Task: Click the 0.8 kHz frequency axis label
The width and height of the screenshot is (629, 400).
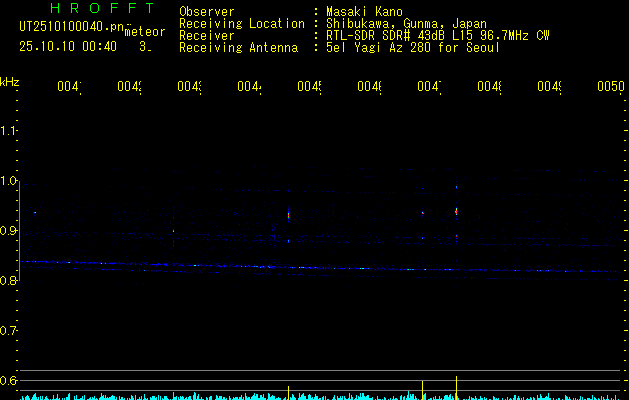Action: (10, 281)
